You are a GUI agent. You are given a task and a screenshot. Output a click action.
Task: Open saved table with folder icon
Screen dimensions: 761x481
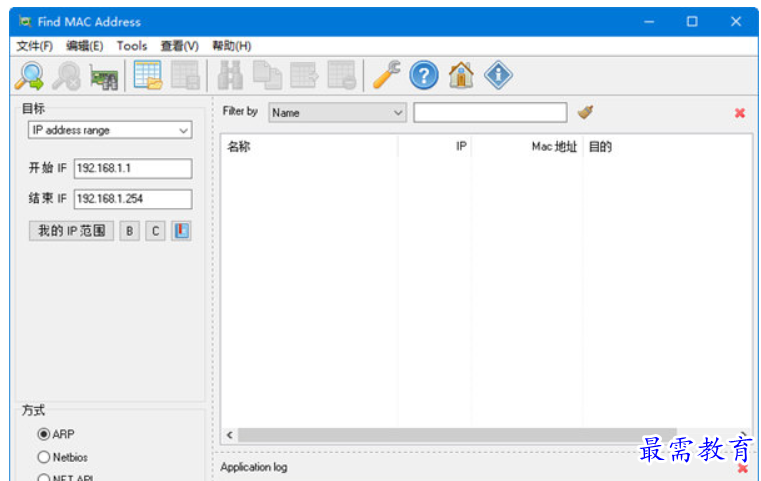148,75
